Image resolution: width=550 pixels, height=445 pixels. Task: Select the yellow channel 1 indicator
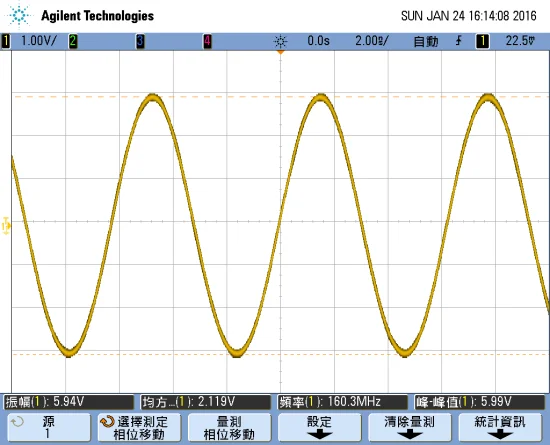(6, 41)
